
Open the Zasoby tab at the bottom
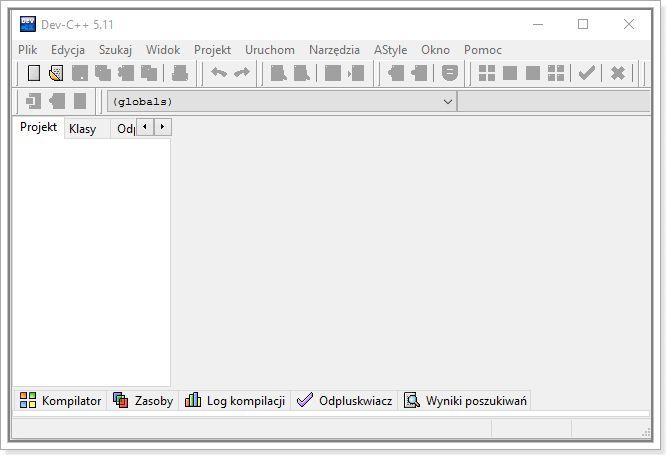coord(143,401)
